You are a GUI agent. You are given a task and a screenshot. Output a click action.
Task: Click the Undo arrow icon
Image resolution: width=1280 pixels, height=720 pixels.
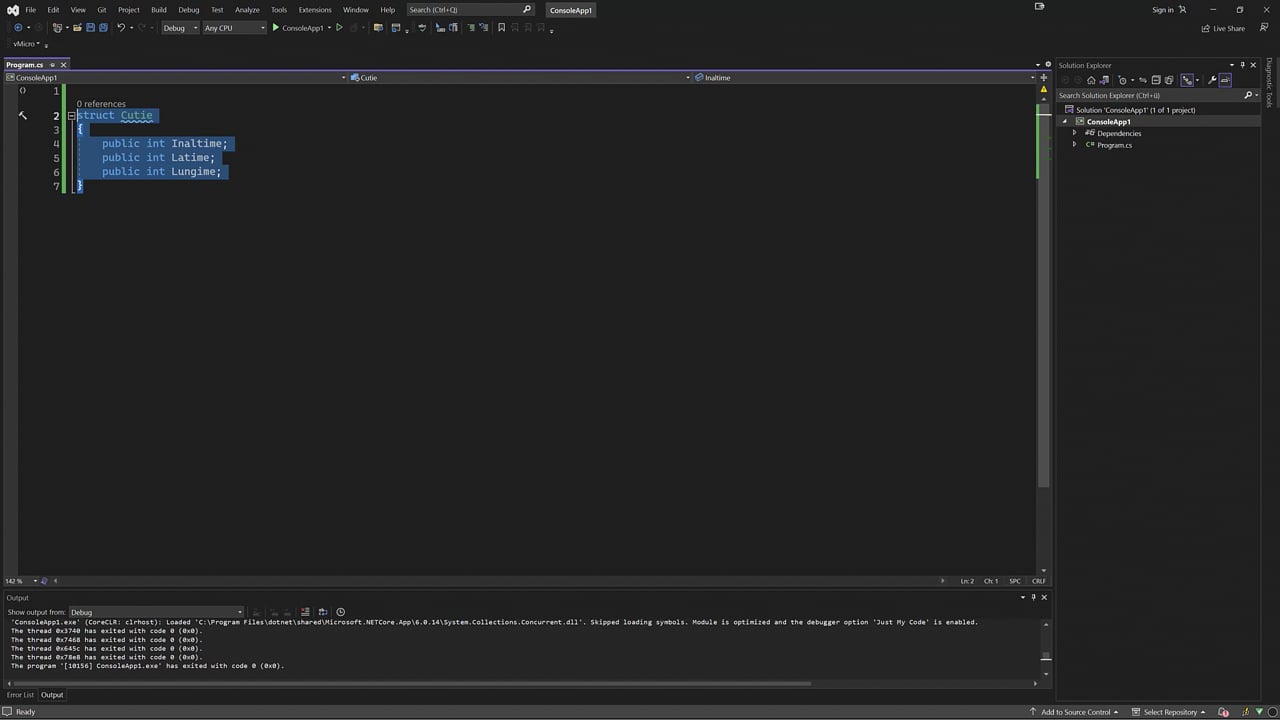point(121,28)
